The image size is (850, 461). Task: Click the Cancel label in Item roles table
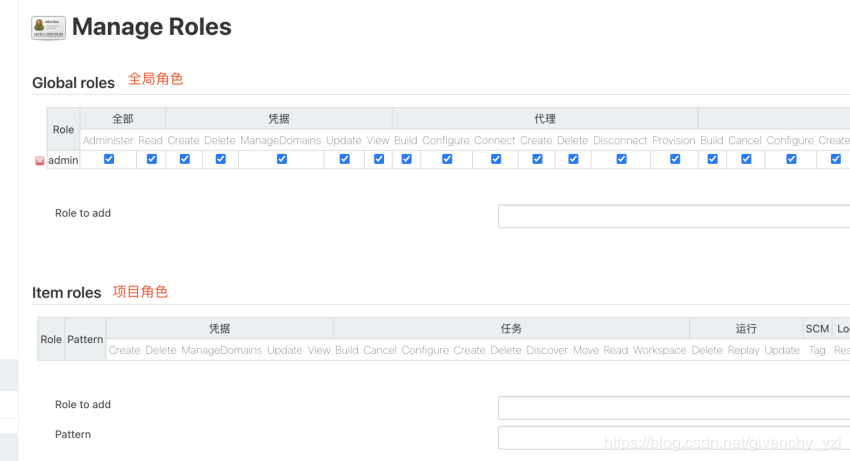380,350
